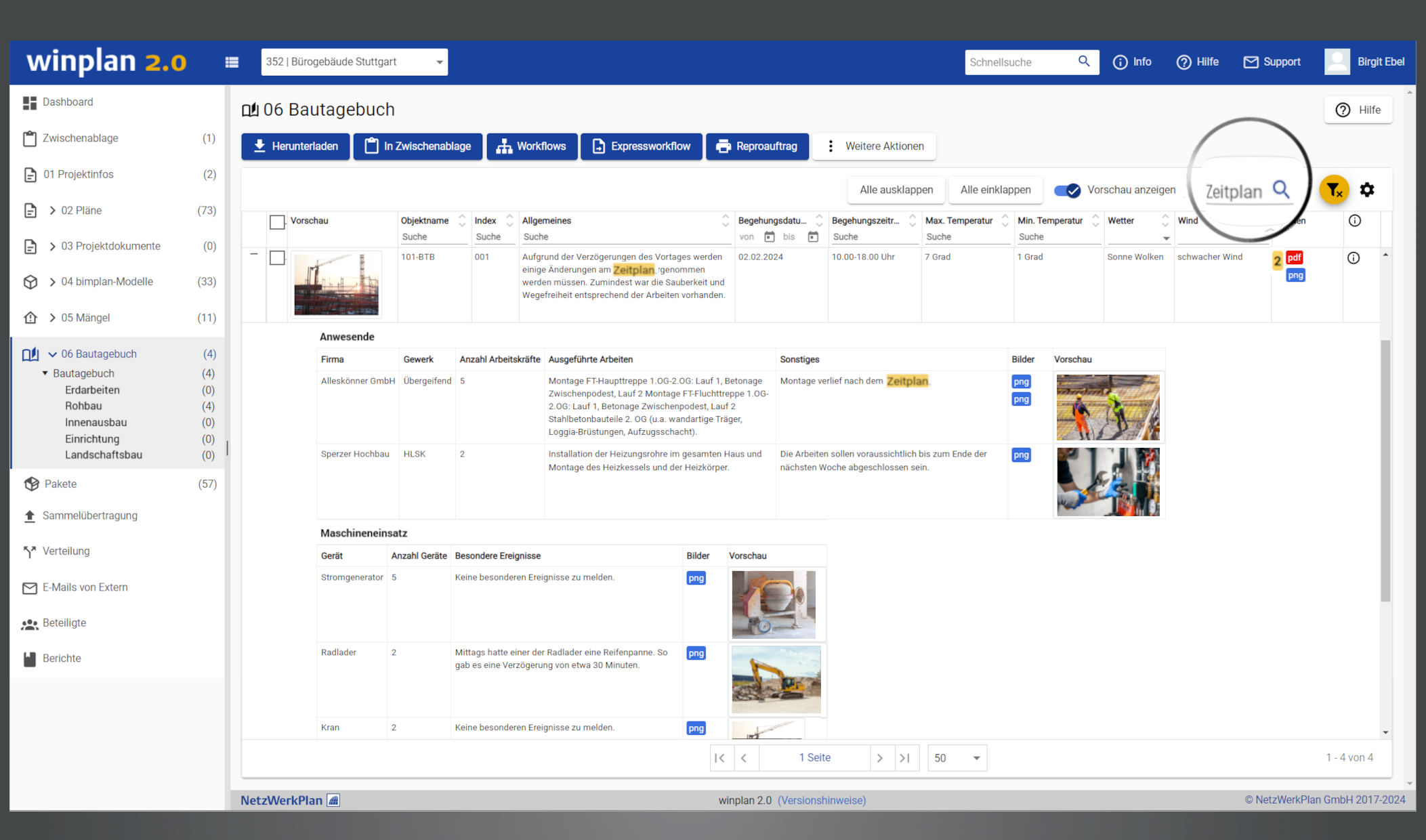
Task: Click the Schnellsuche magnifier icon
Action: coord(1084,62)
